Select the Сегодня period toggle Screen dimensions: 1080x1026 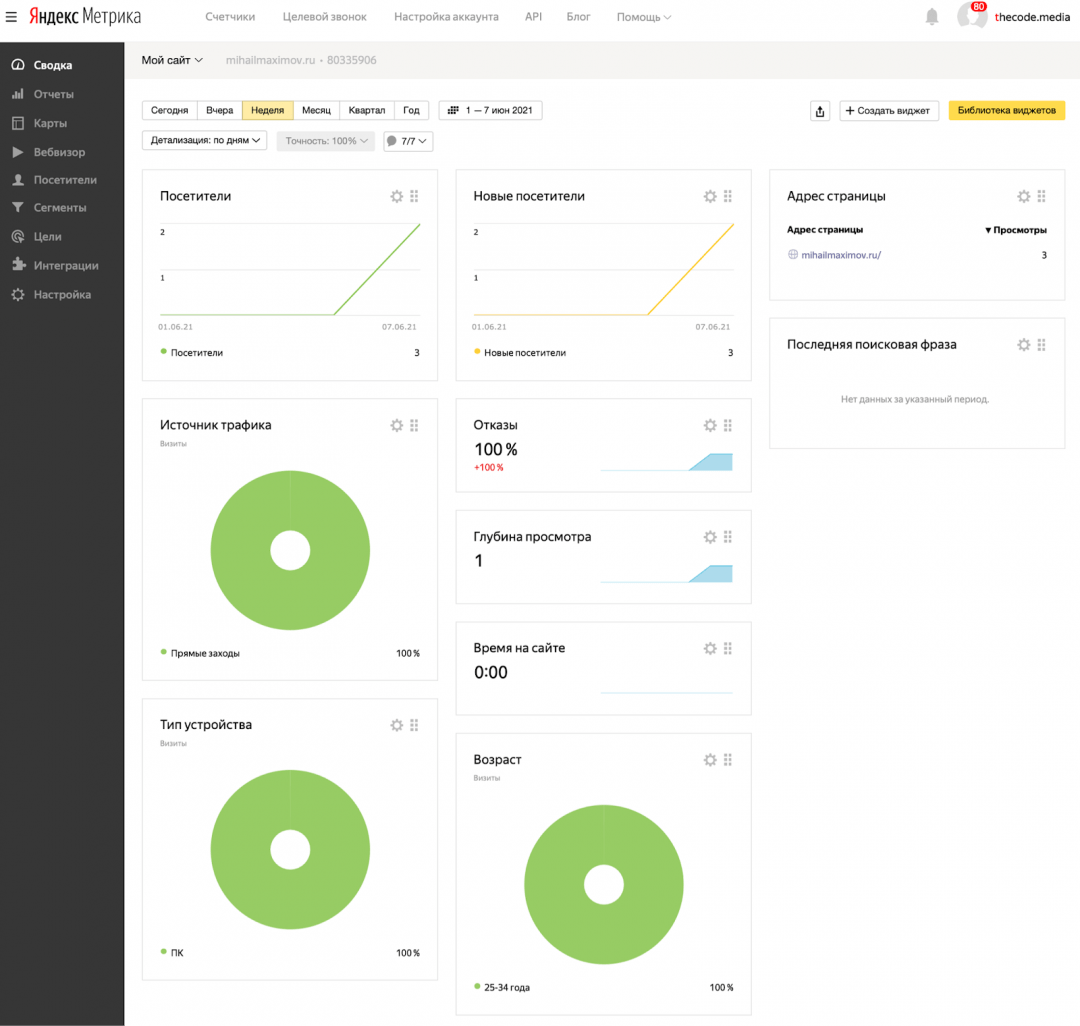(x=169, y=111)
